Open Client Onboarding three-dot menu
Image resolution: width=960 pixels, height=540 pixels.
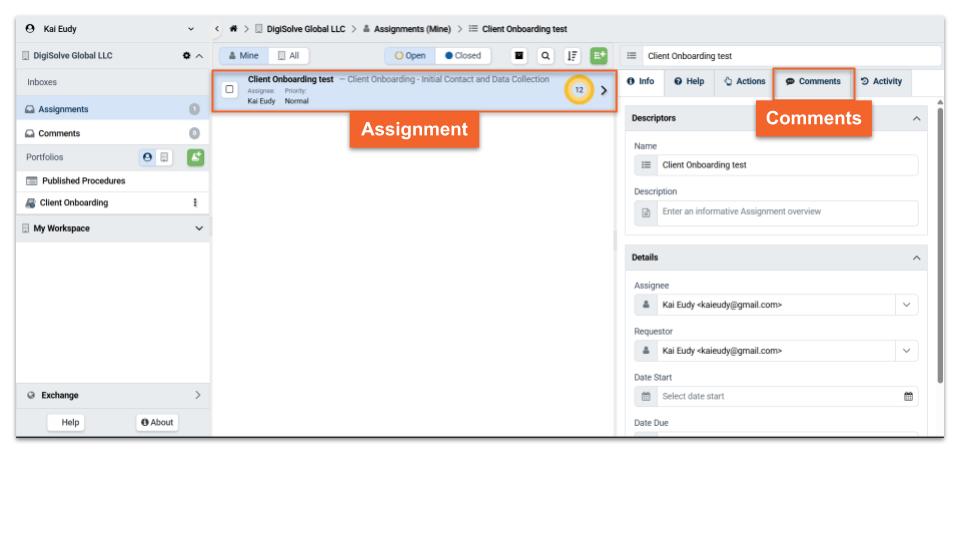[x=194, y=203]
